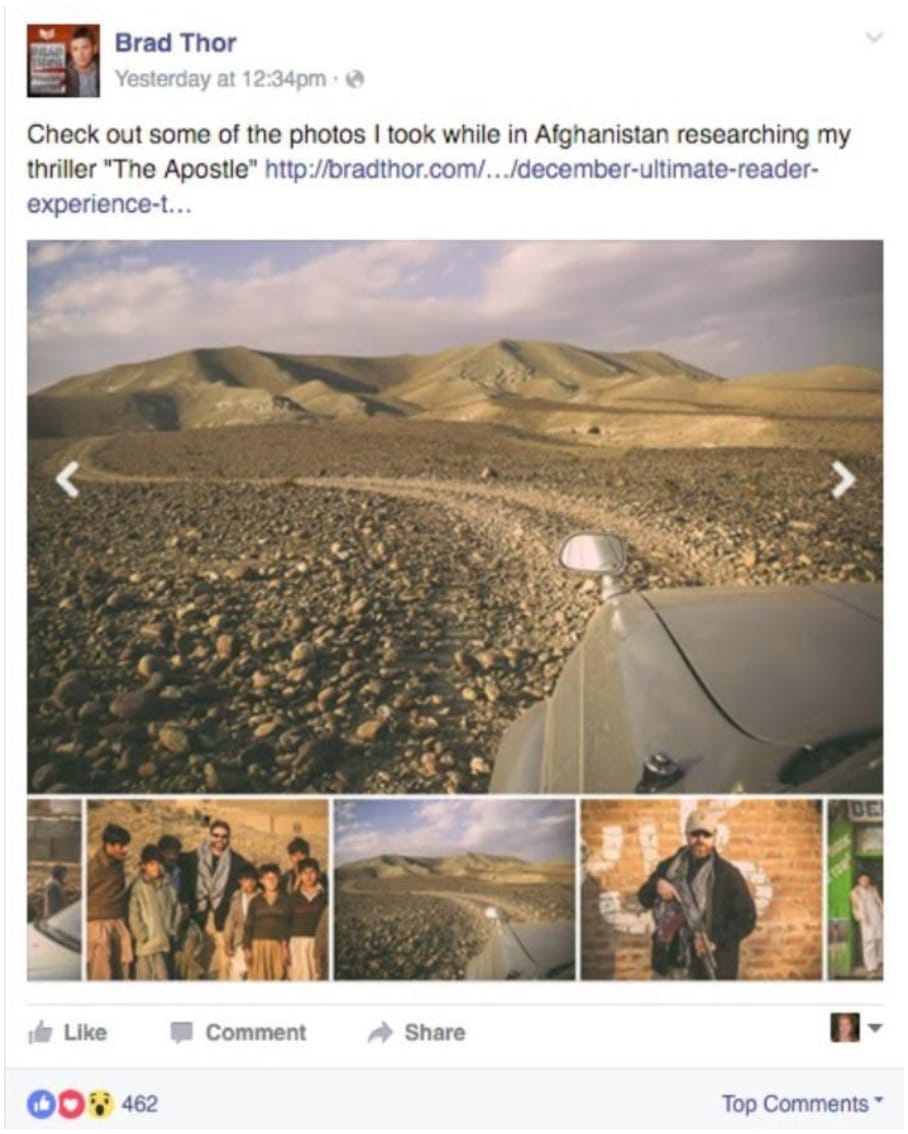Click the public globe privacy icon
Image resolution: width=908 pixels, height=1134 pixels.
(354, 79)
